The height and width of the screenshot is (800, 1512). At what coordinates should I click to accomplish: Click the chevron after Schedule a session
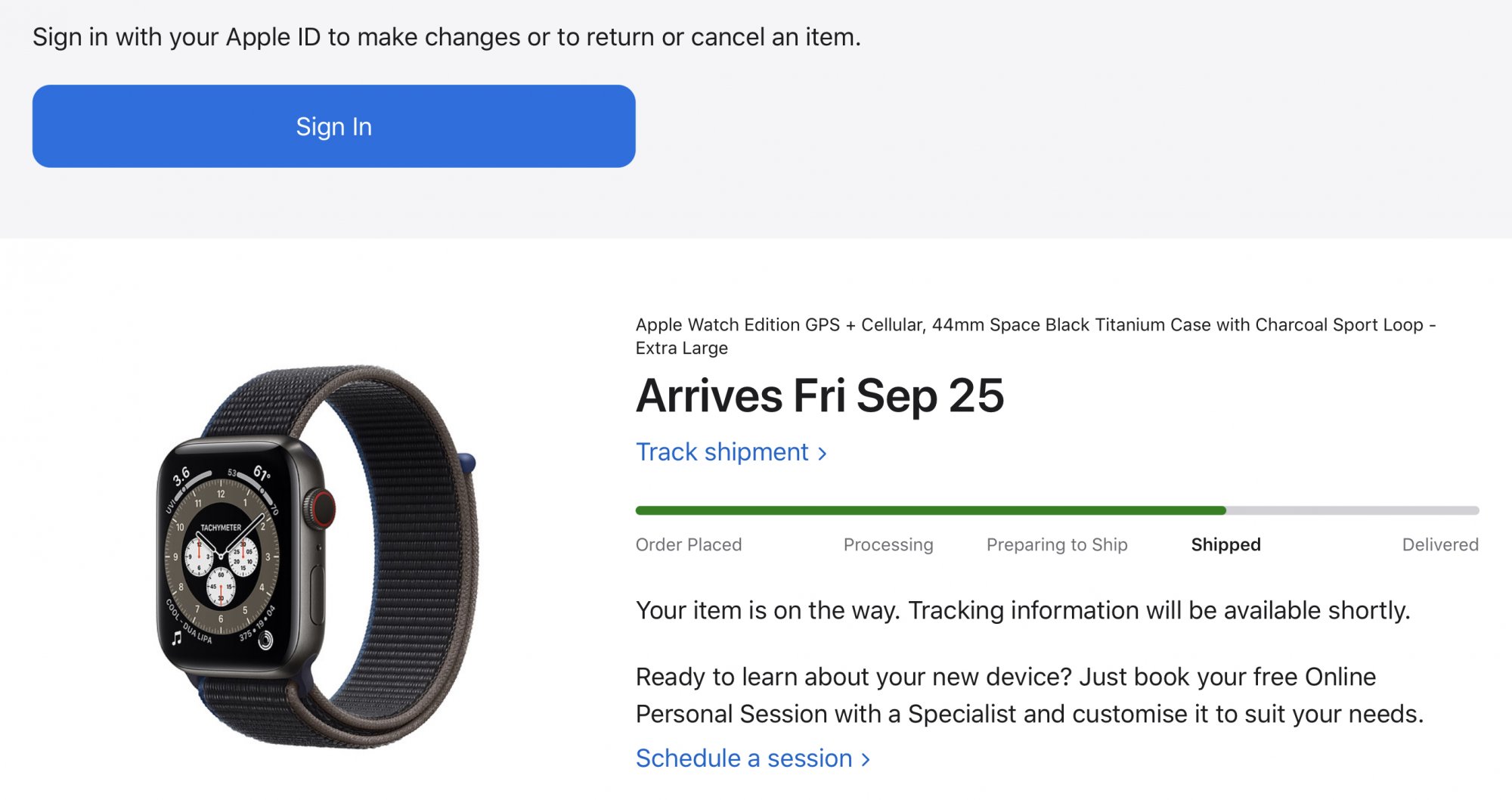[x=866, y=759]
